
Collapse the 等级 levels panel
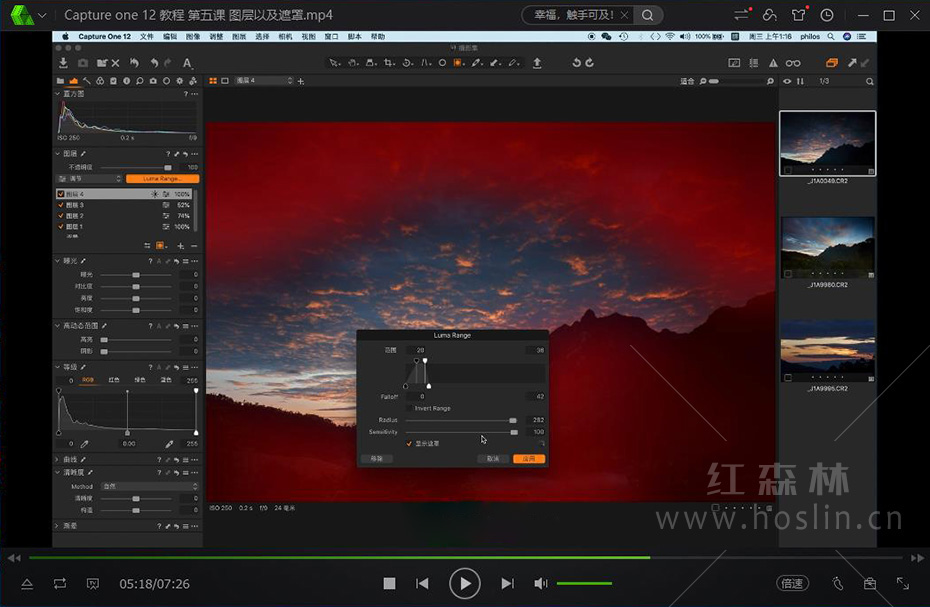tap(58, 367)
